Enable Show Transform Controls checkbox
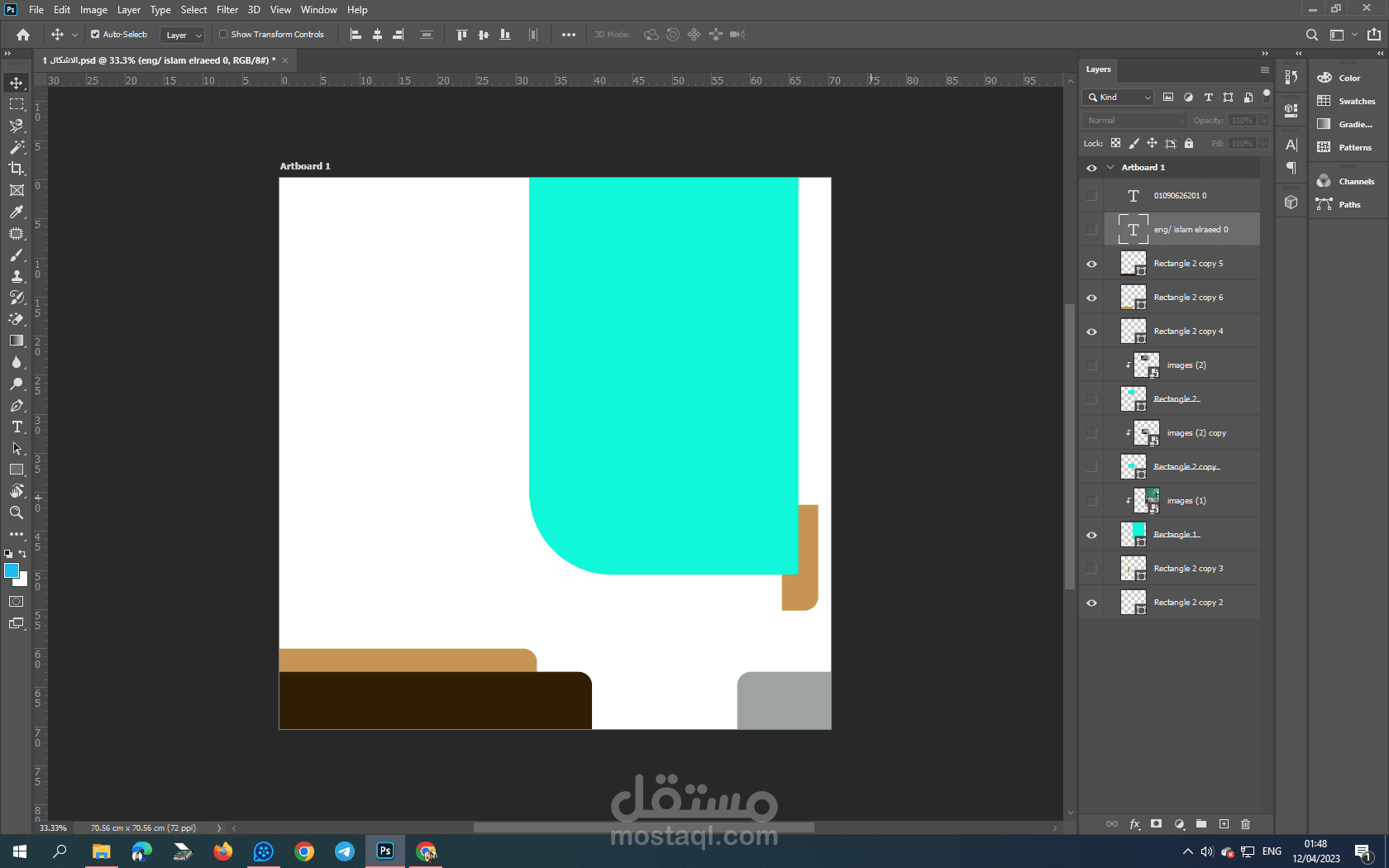Image resolution: width=1389 pixels, height=868 pixels. (x=223, y=35)
